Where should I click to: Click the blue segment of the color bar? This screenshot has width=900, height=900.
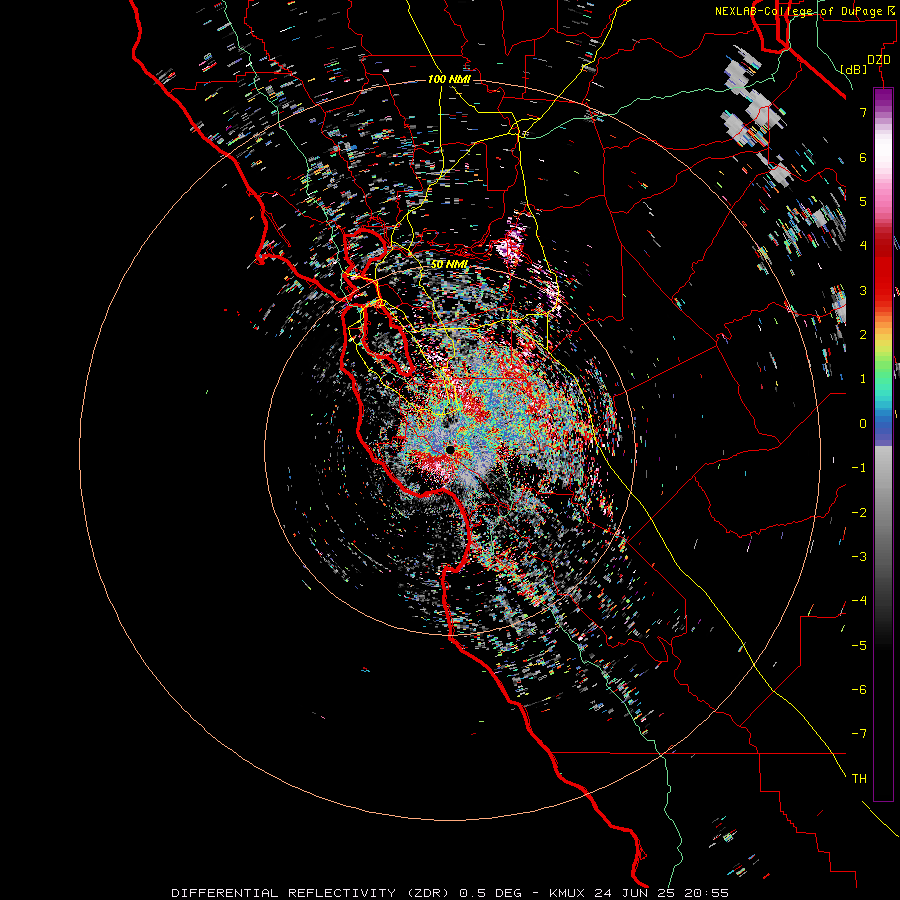point(883,425)
